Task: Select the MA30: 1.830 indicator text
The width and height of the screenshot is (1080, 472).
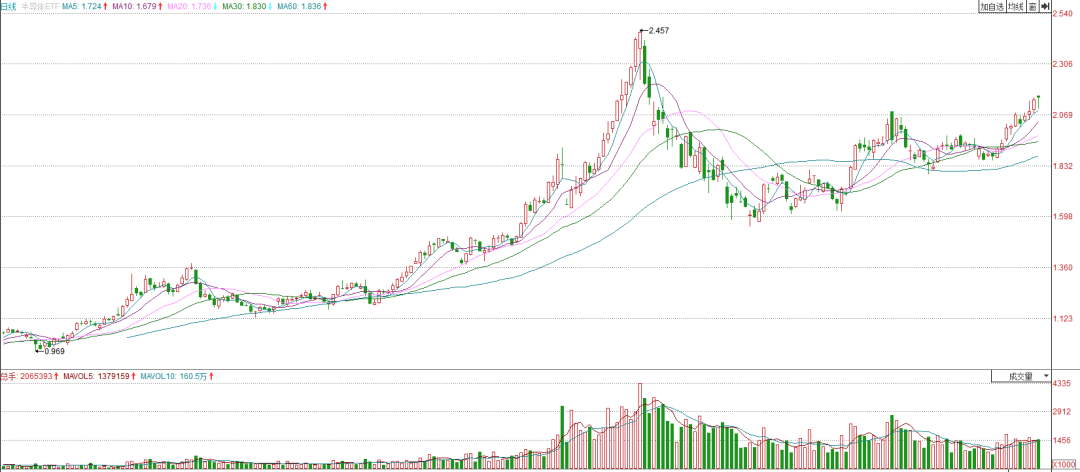Action: [247, 6]
